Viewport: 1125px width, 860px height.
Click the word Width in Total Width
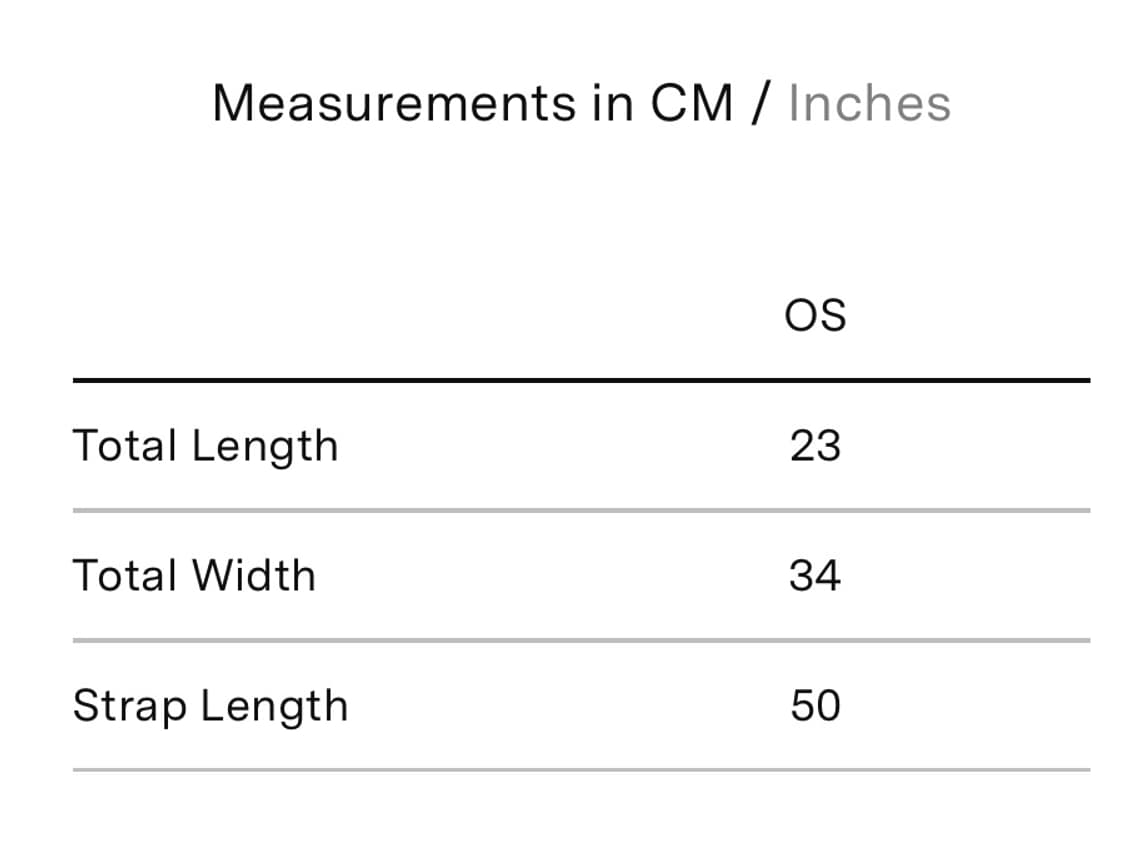click(254, 576)
